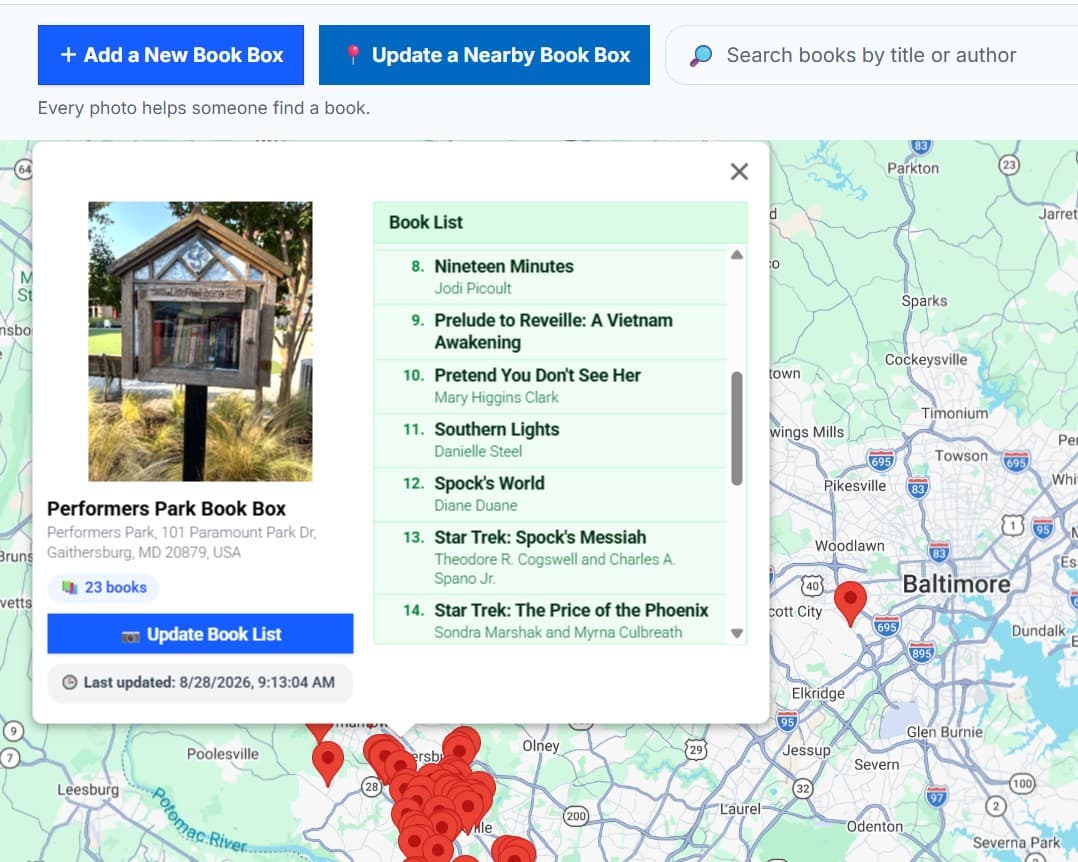Focus the book search field
The height and width of the screenshot is (862, 1078).
[x=872, y=55]
